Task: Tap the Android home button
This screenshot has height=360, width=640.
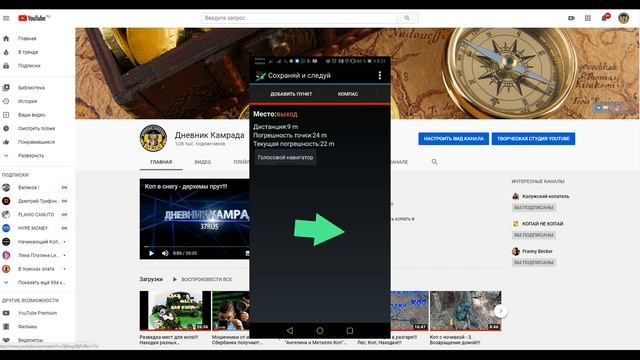Action: pos(320,330)
